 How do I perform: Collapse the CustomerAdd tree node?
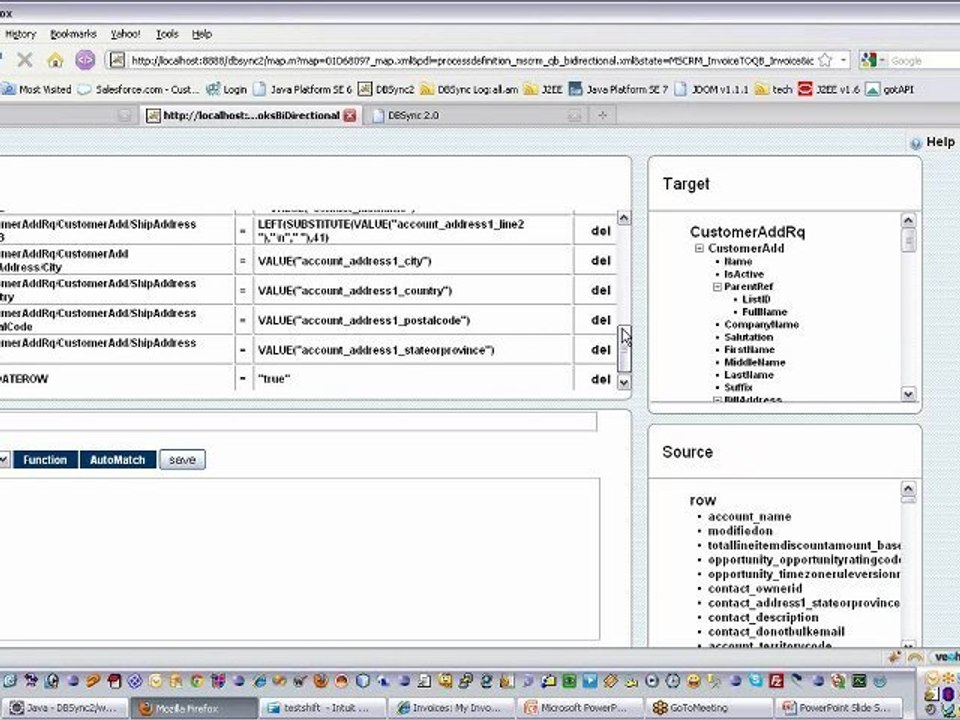[699, 249]
